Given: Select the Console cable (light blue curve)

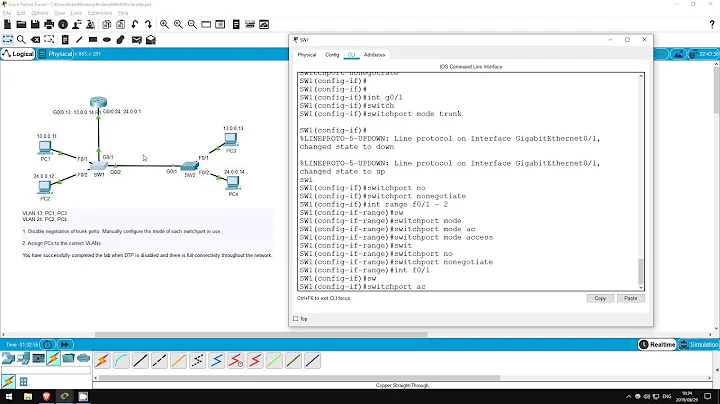Looking at the screenshot, I should [x=121, y=360].
